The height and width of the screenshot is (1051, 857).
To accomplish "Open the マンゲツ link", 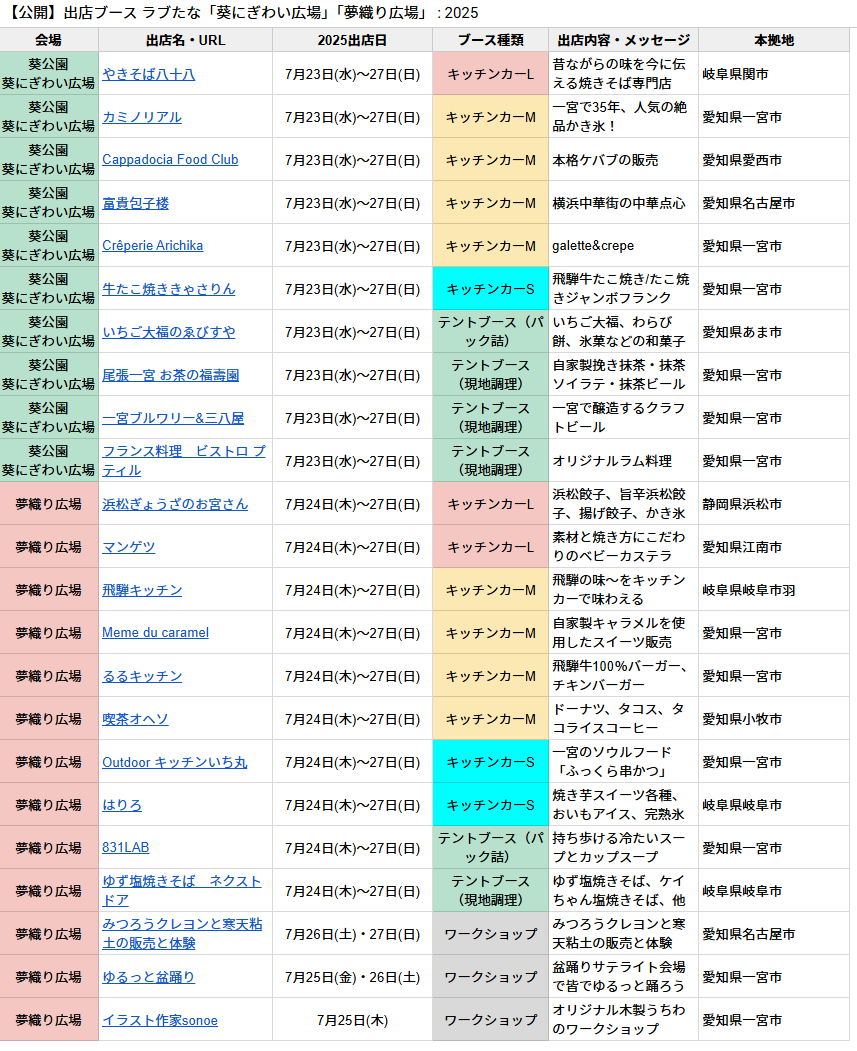I will (128, 547).
